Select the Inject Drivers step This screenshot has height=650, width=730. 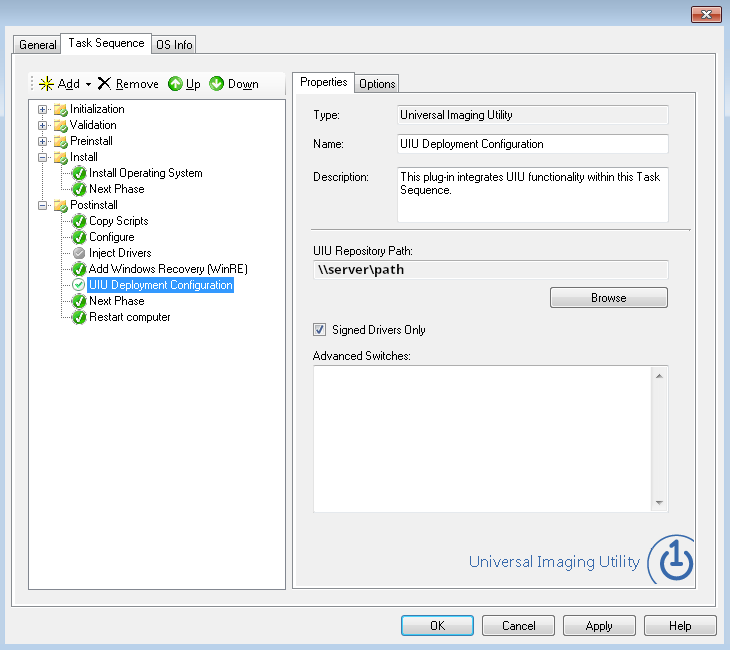(120, 253)
